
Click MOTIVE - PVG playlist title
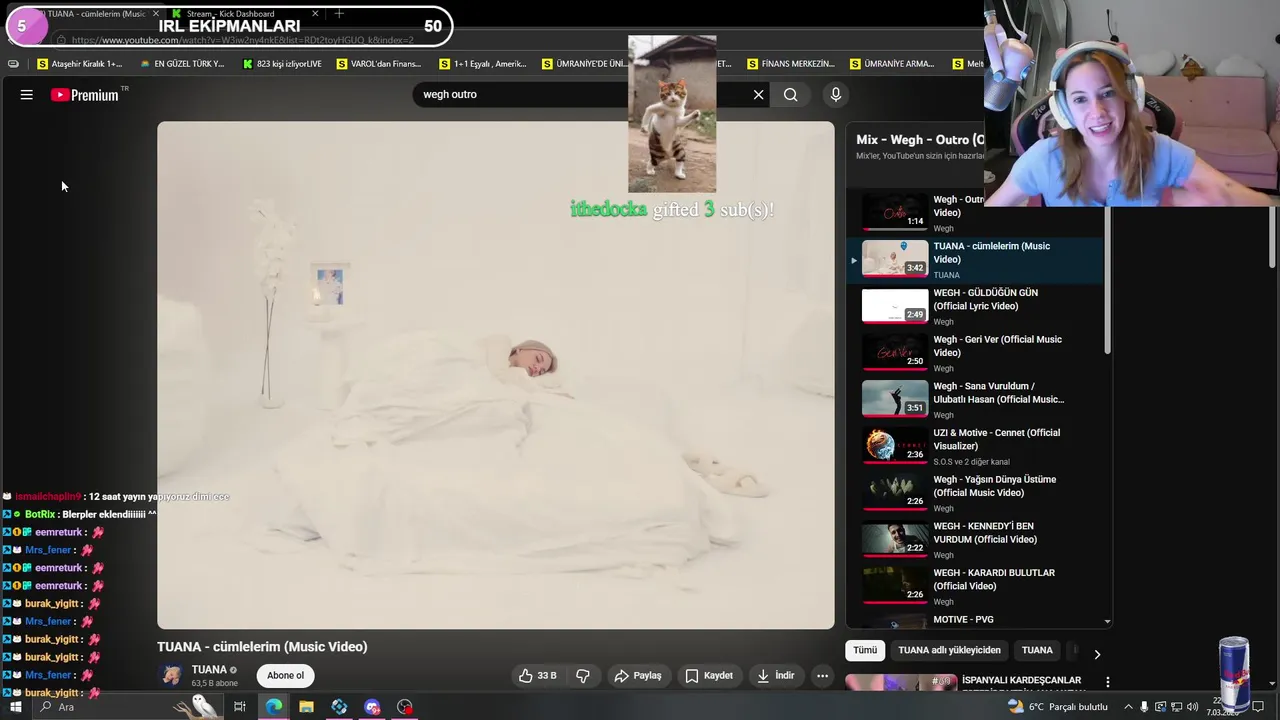963,620
